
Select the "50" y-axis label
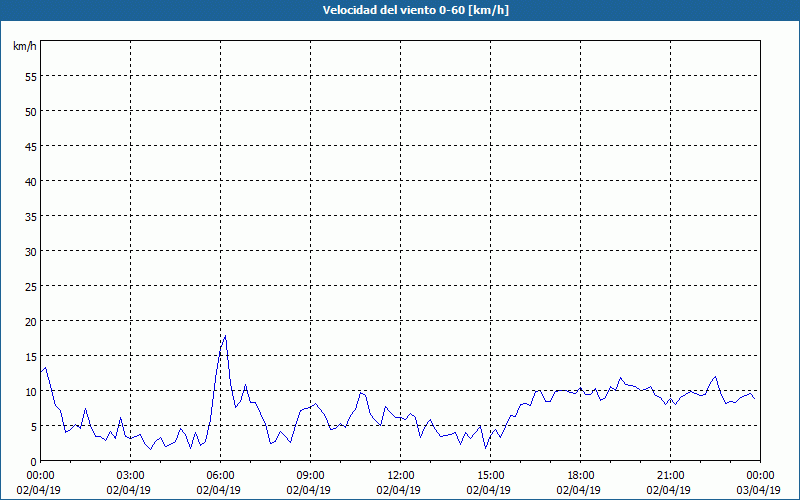pos(31,111)
